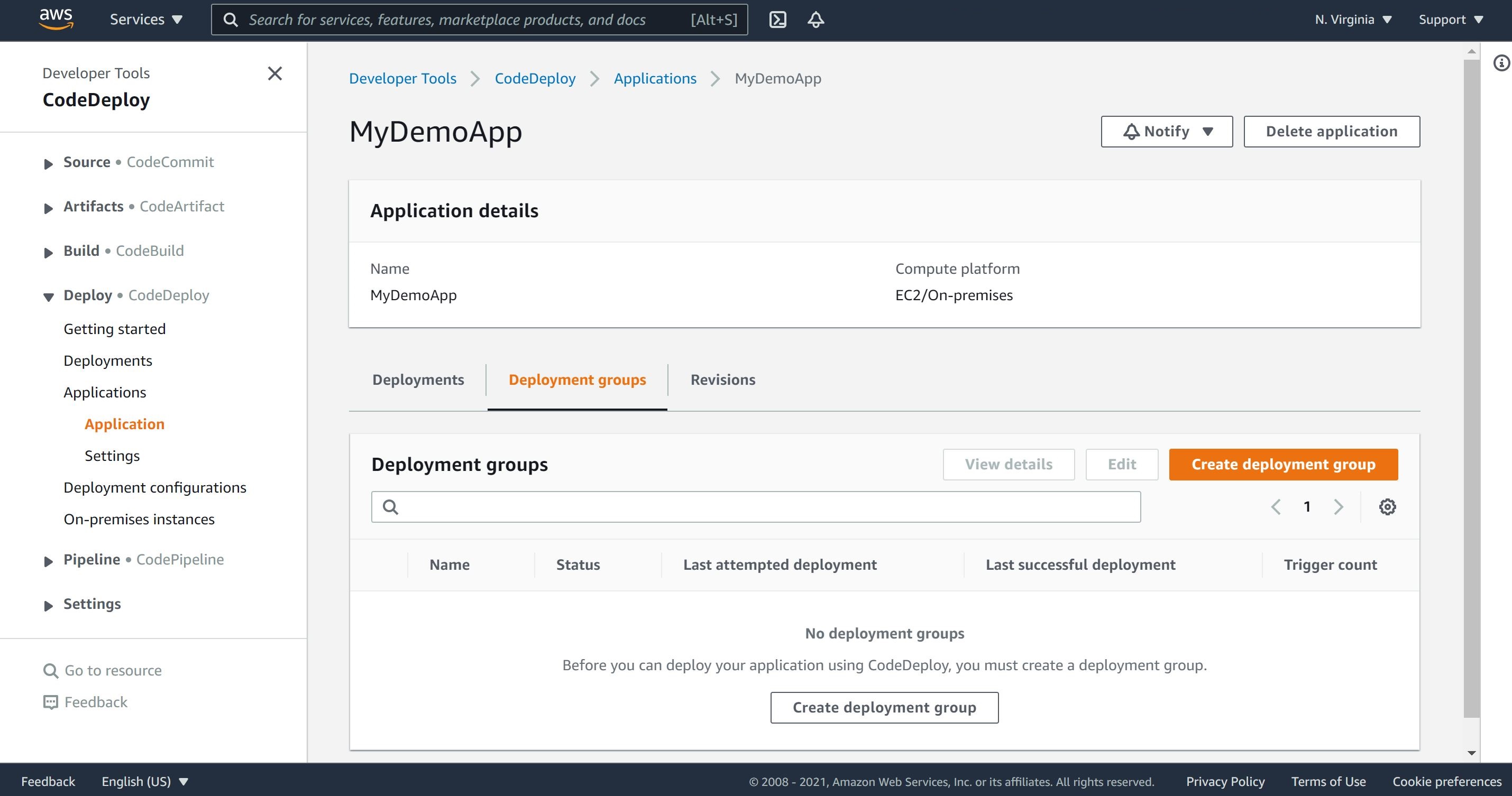Viewport: 1512px width, 796px height.
Task: Expand the sidebar Settings section
Action: click(48, 606)
